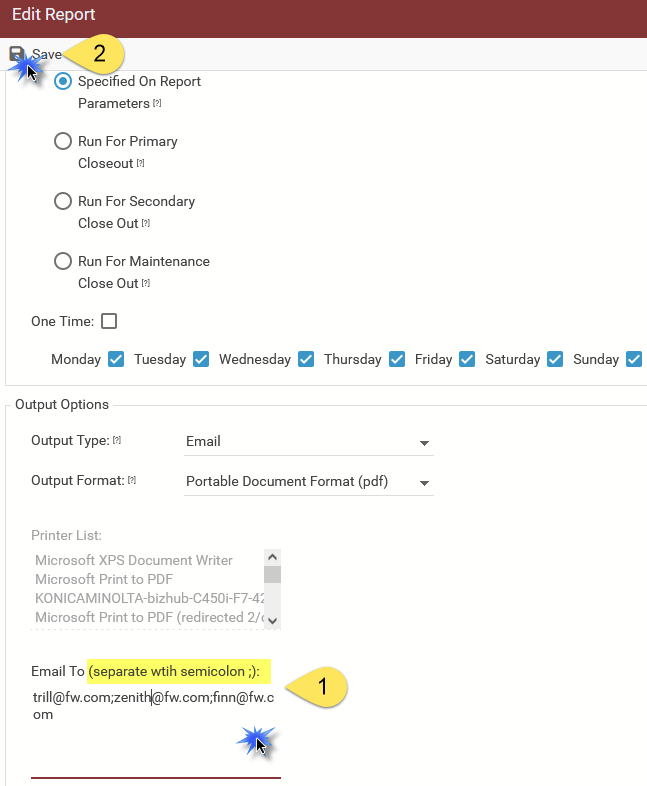The width and height of the screenshot is (647, 786).
Task: Open Output Format help icon
Action: 132,480
